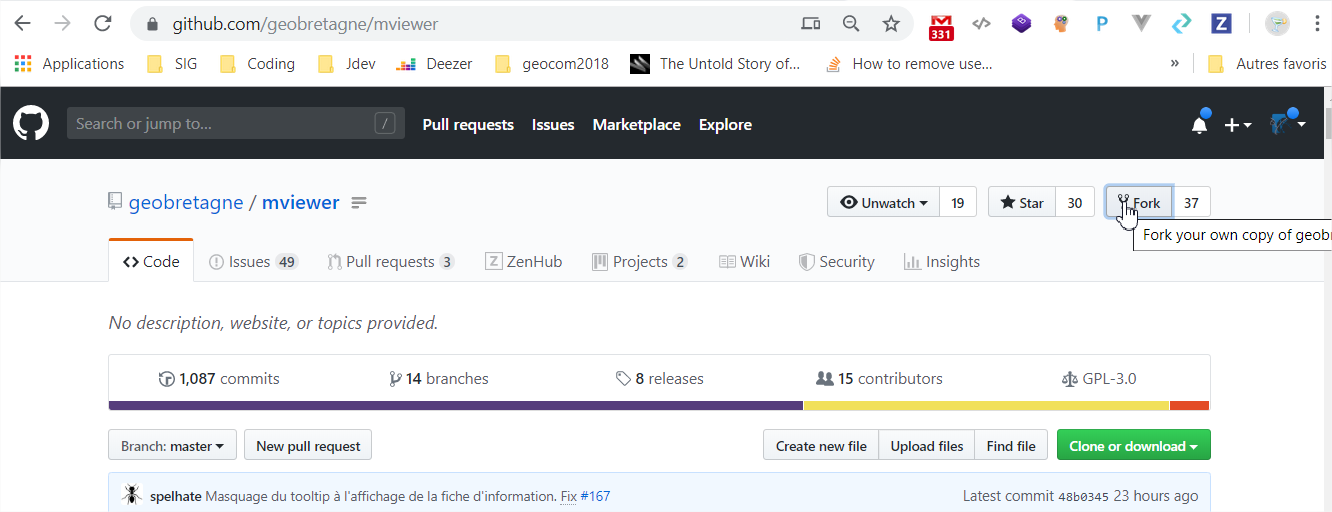View the 30 stargazers count

click(x=1075, y=203)
